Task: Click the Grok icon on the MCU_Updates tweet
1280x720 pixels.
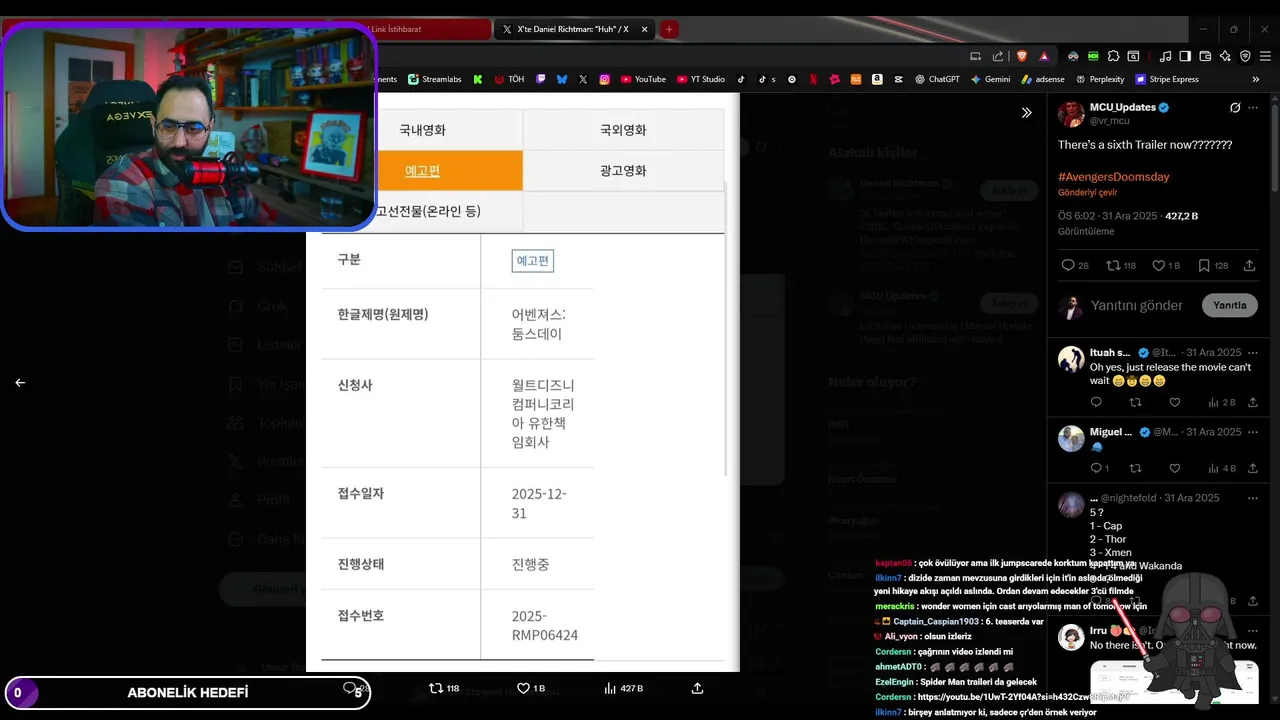Action: pyautogui.click(x=1235, y=107)
